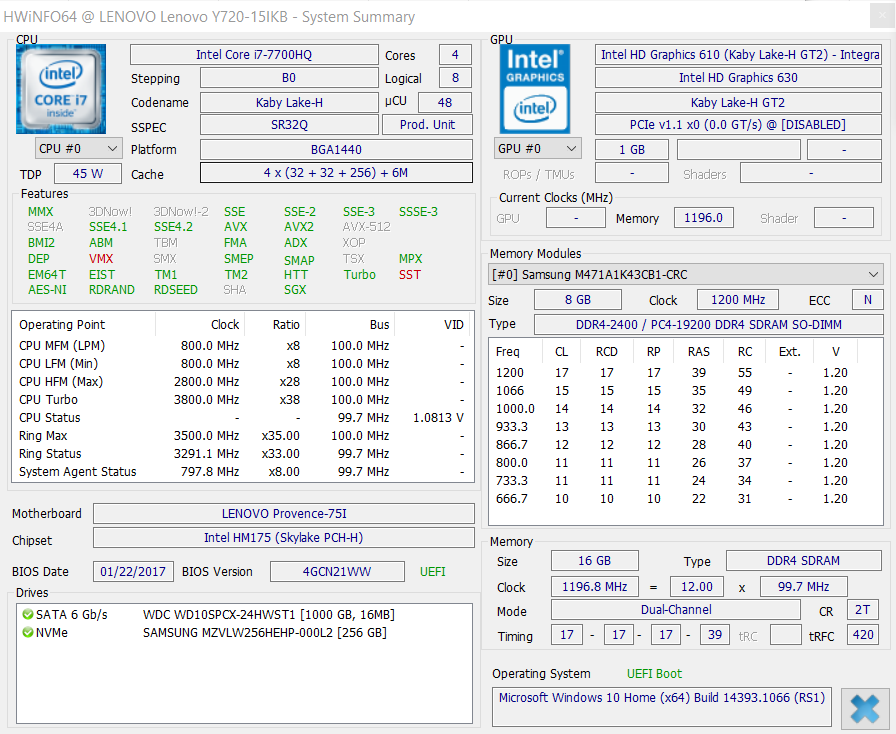Click the Prod. Unit field
896x734 pixels.
(x=427, y=125)
